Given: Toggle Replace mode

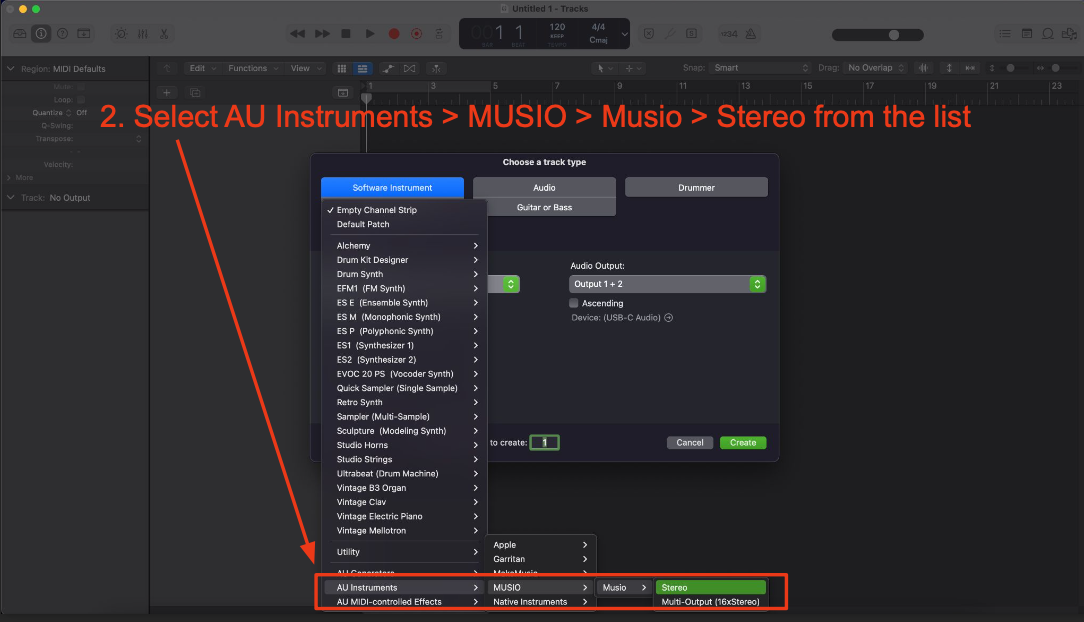Looking at the screenshot, I should (649, 33).
